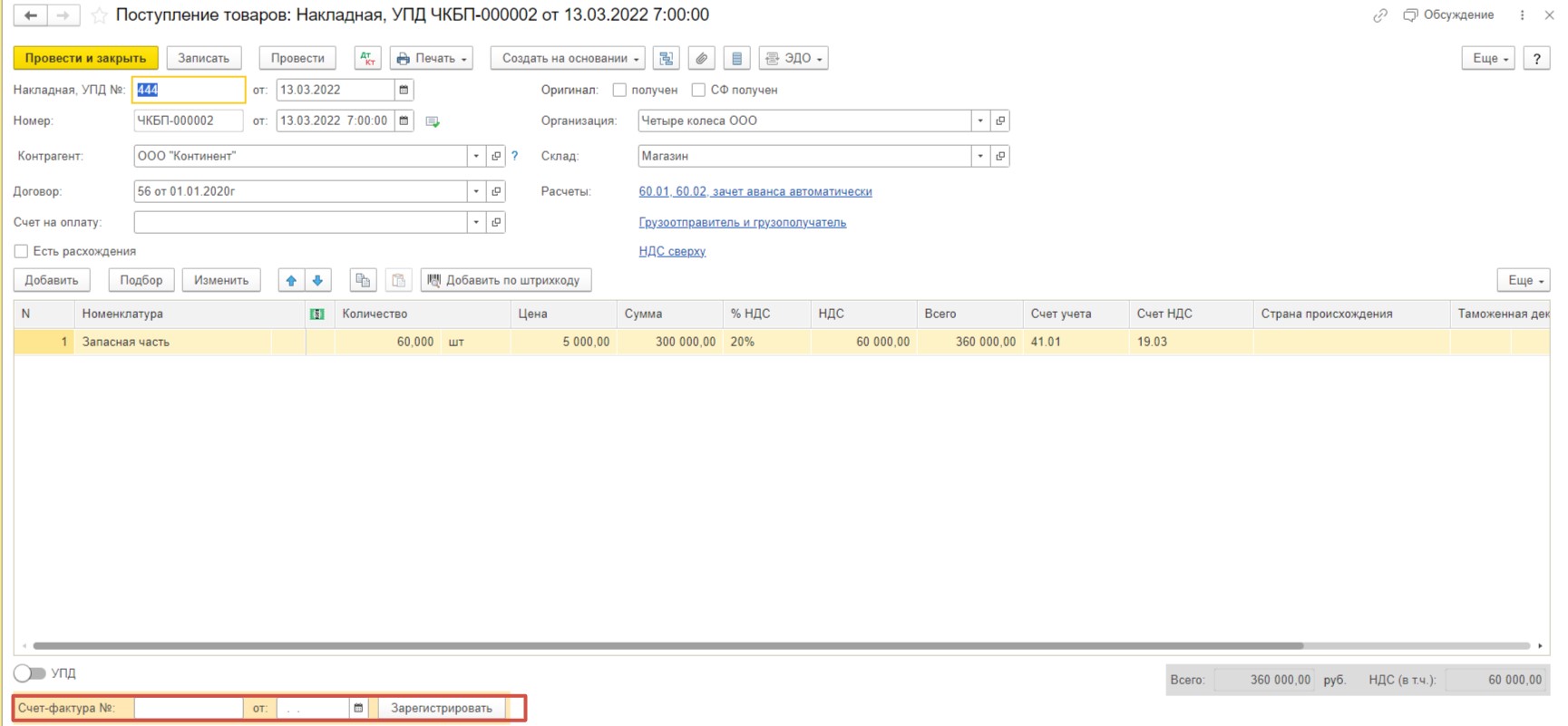Viewport: 1568px width, 726px height.
Task: Open the Создать на основании menu
Action: pyautogui.click(x=568, y=58)
